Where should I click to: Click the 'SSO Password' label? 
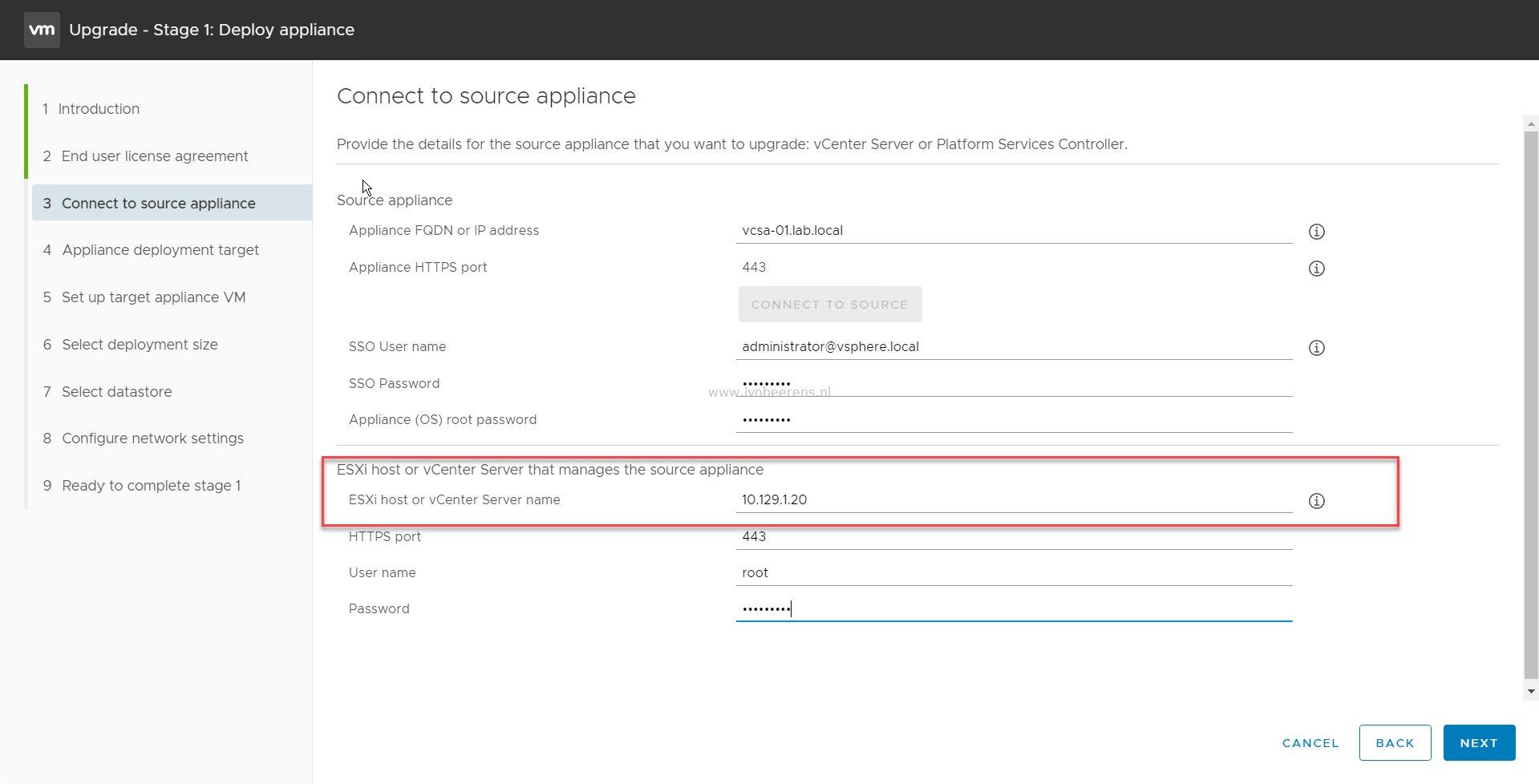point(394,383)
